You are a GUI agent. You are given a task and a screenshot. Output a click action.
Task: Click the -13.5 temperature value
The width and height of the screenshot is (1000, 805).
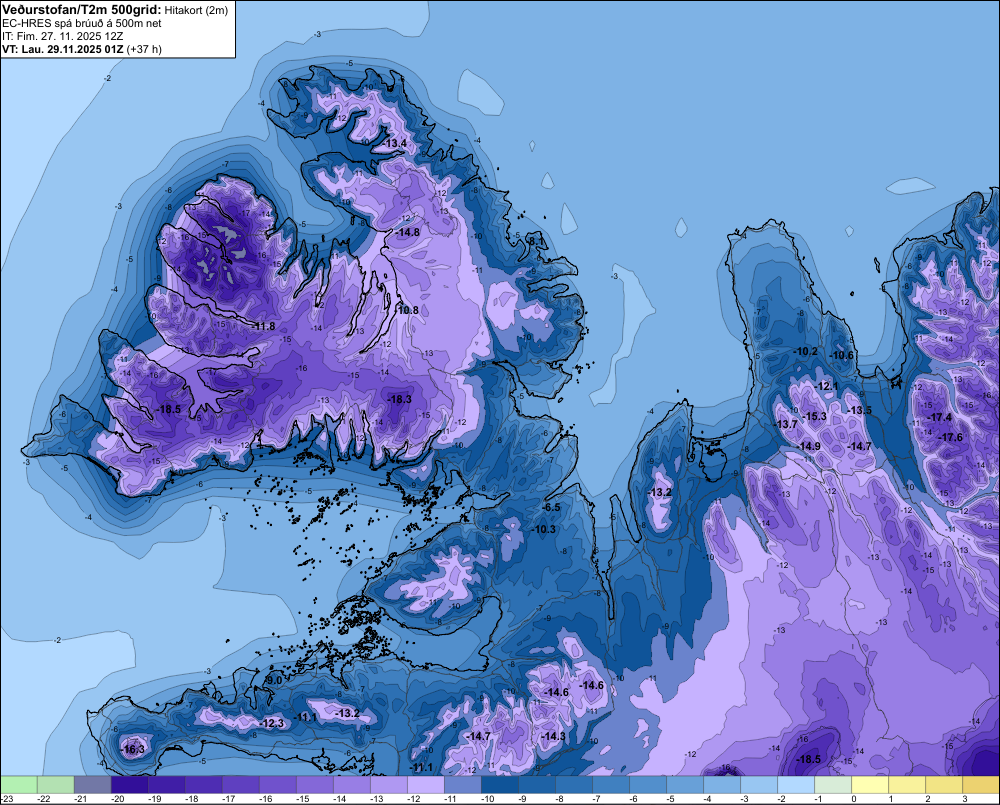(x=859, y=410)
